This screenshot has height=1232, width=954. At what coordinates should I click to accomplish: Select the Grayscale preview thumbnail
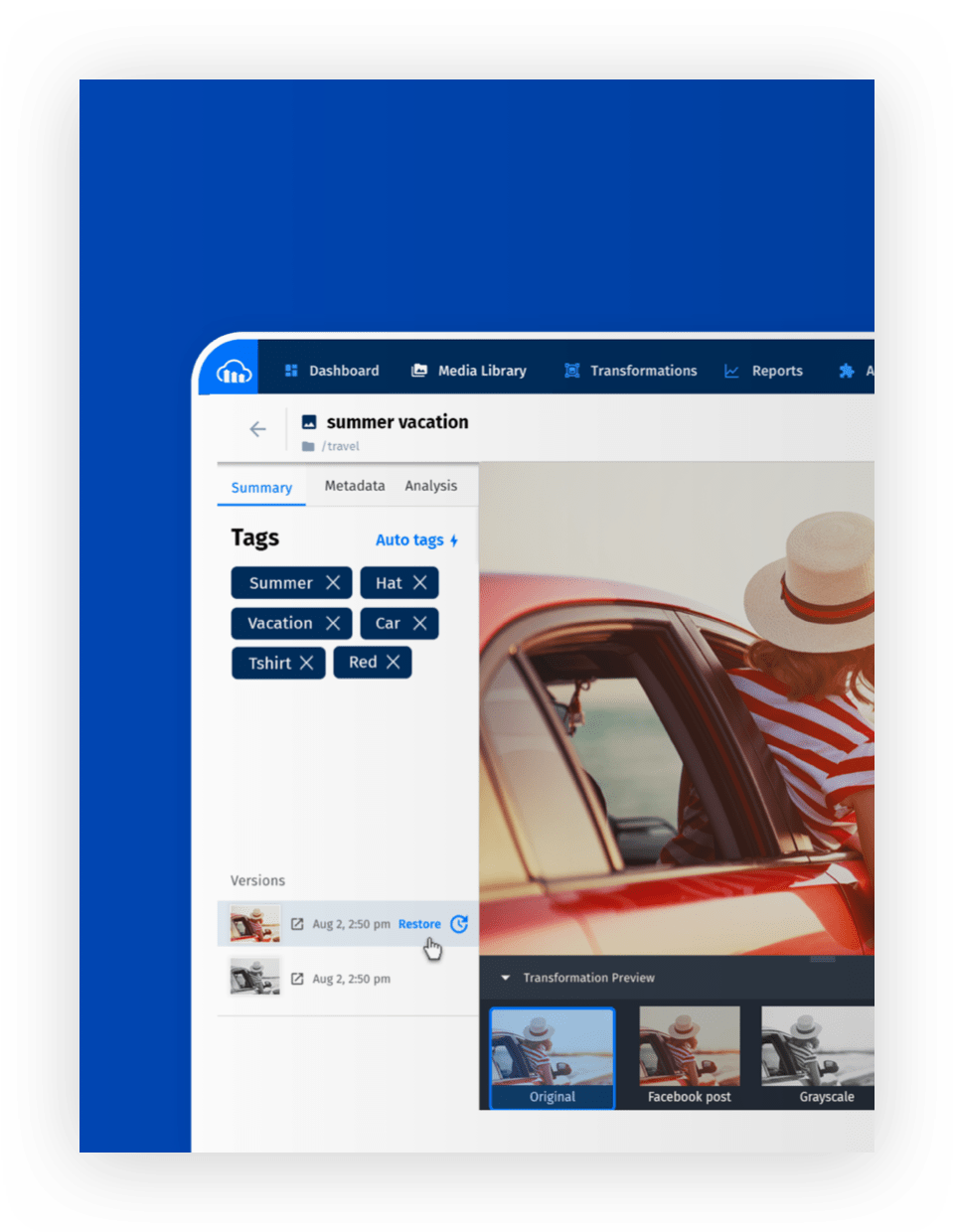(818, 1055)
